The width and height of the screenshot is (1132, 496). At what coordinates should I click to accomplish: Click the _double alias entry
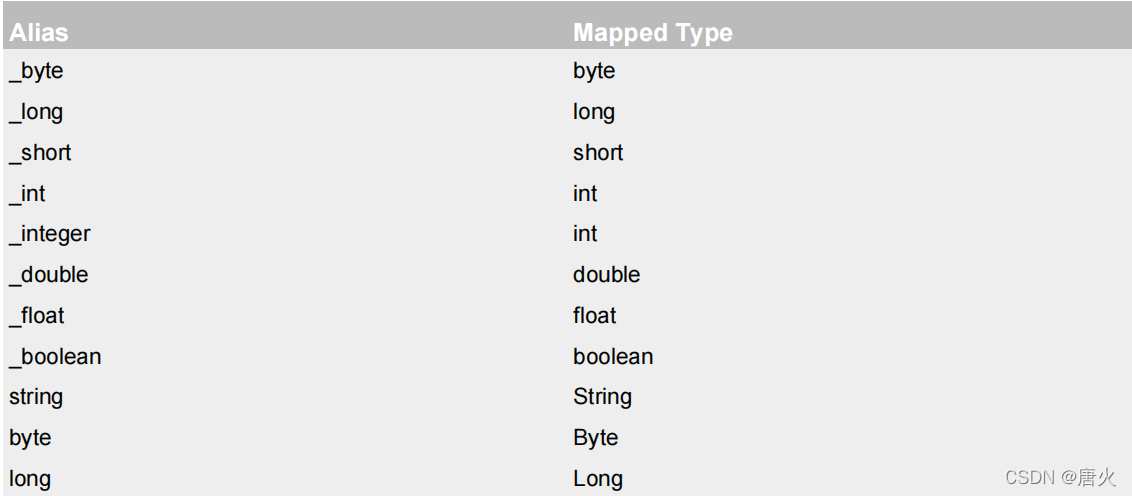point(48,274)
